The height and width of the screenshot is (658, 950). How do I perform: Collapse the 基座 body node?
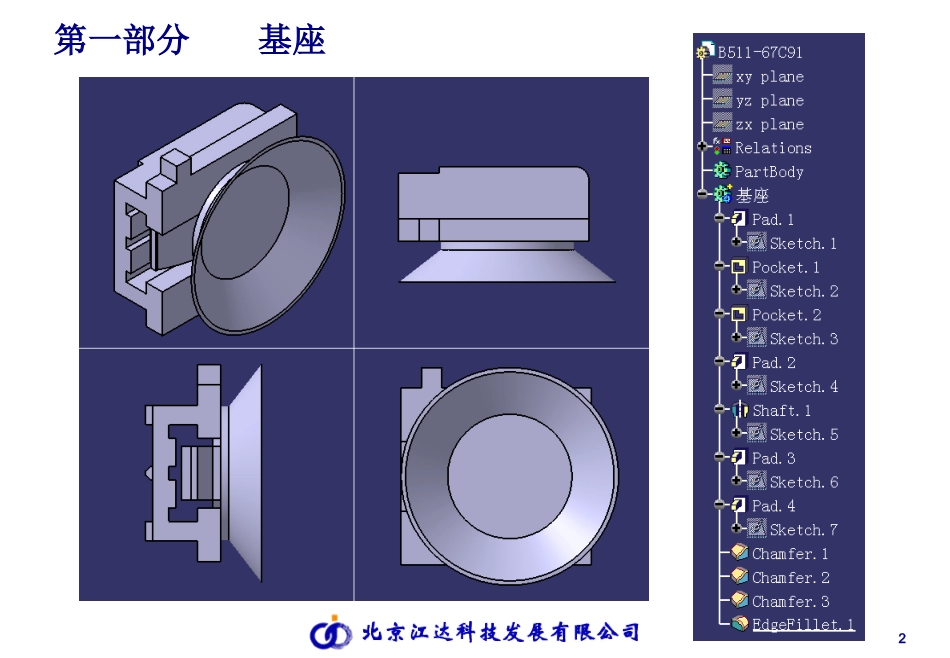pos(702,194)
